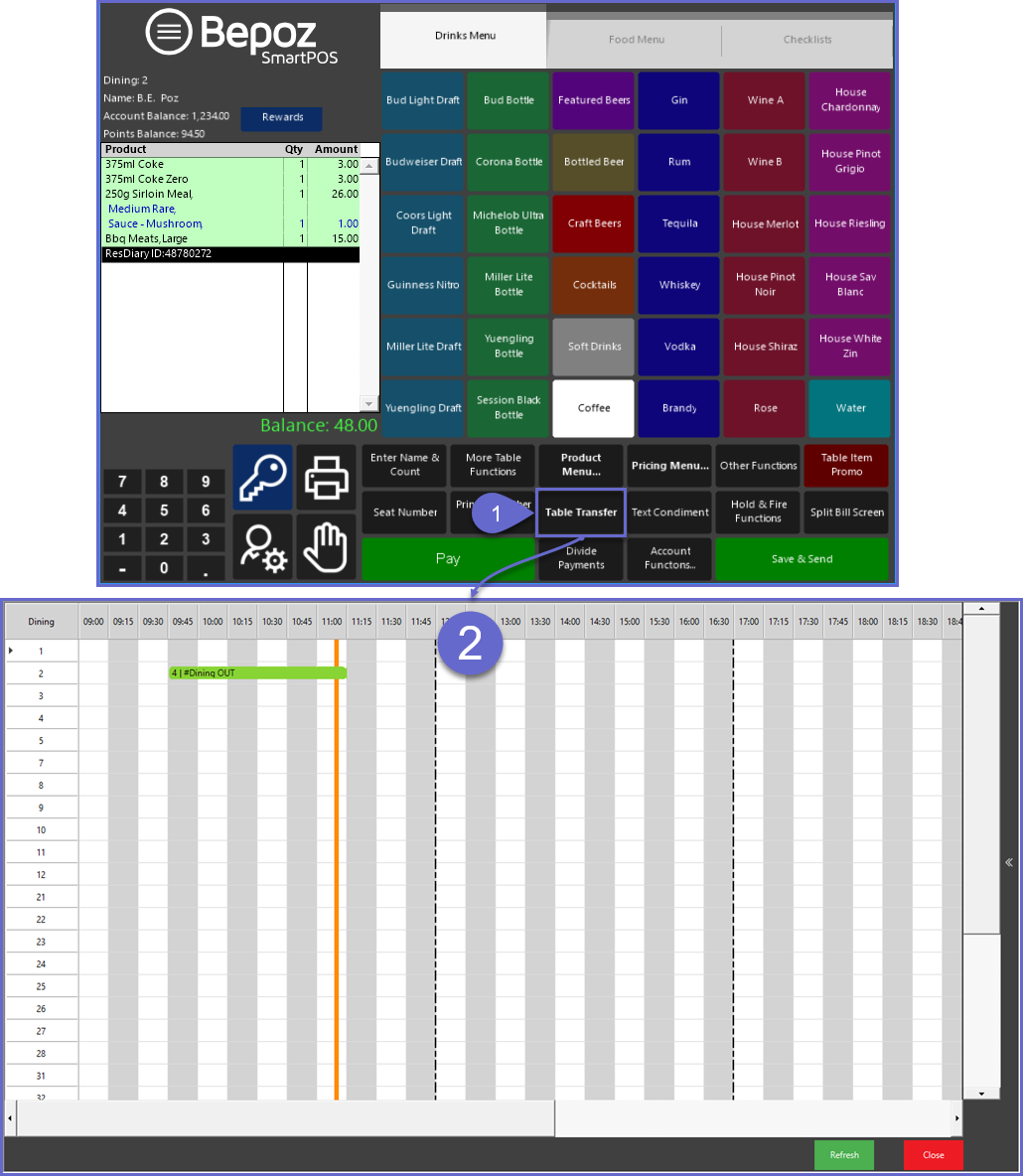The image size is (1023, 1176).
Task: Click the Divide Payments button
Action: tap(580, 558)
